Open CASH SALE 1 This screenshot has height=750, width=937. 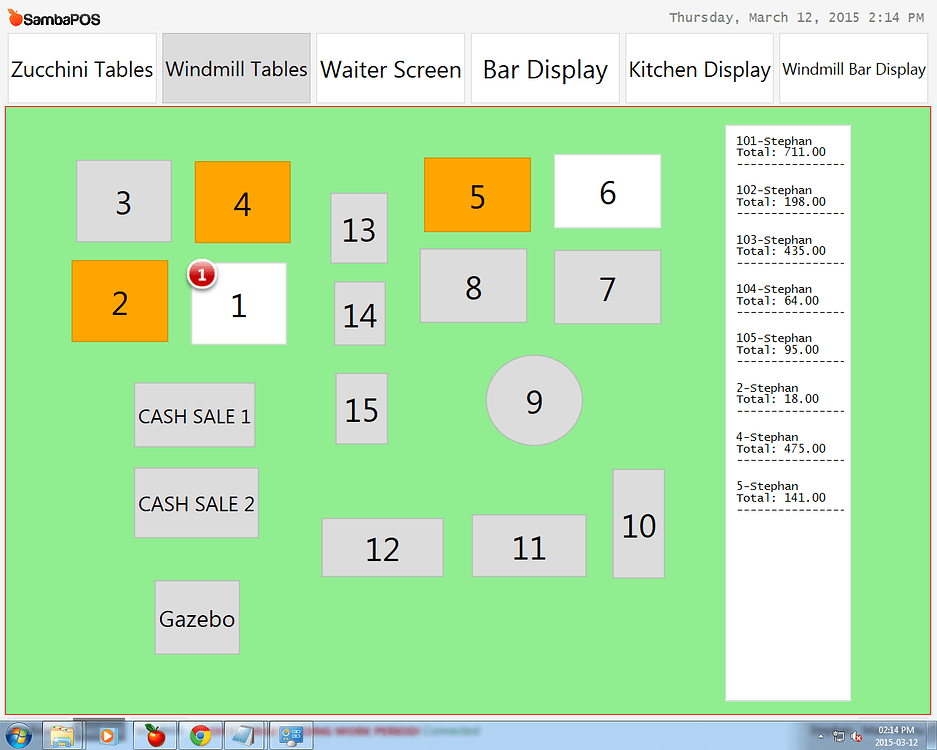194,416
